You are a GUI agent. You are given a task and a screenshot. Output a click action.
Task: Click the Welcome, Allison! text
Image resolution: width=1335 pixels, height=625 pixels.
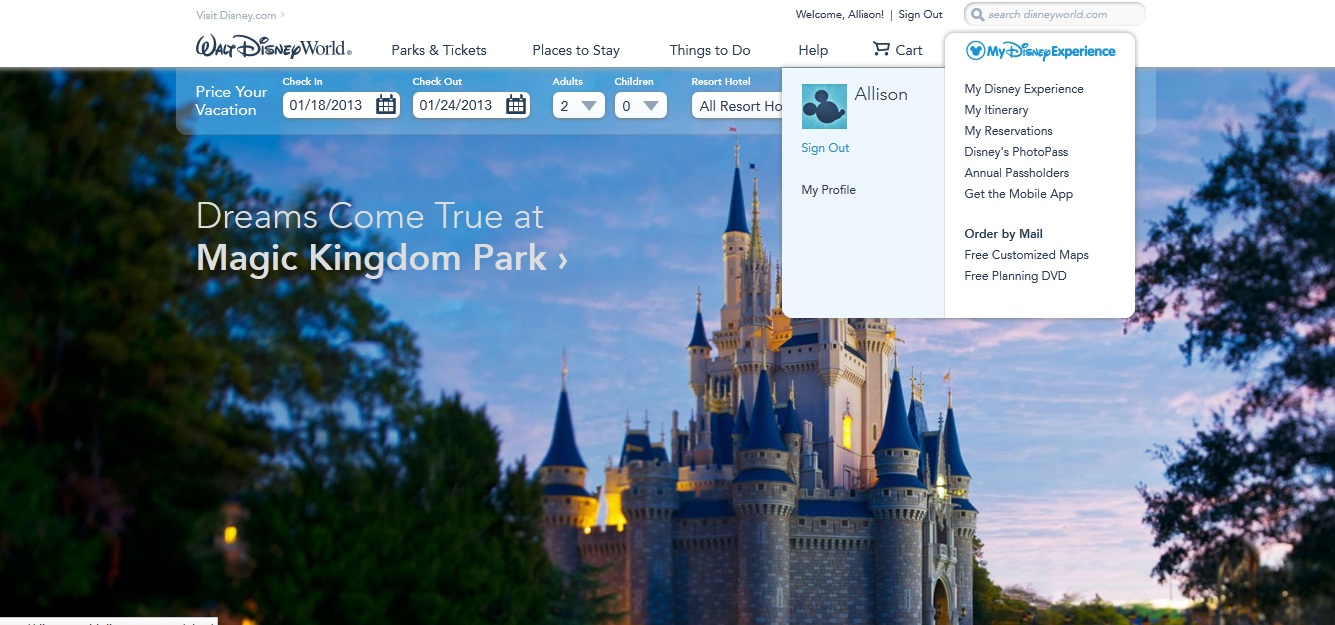pyautogui.click(x=840, y=15)
